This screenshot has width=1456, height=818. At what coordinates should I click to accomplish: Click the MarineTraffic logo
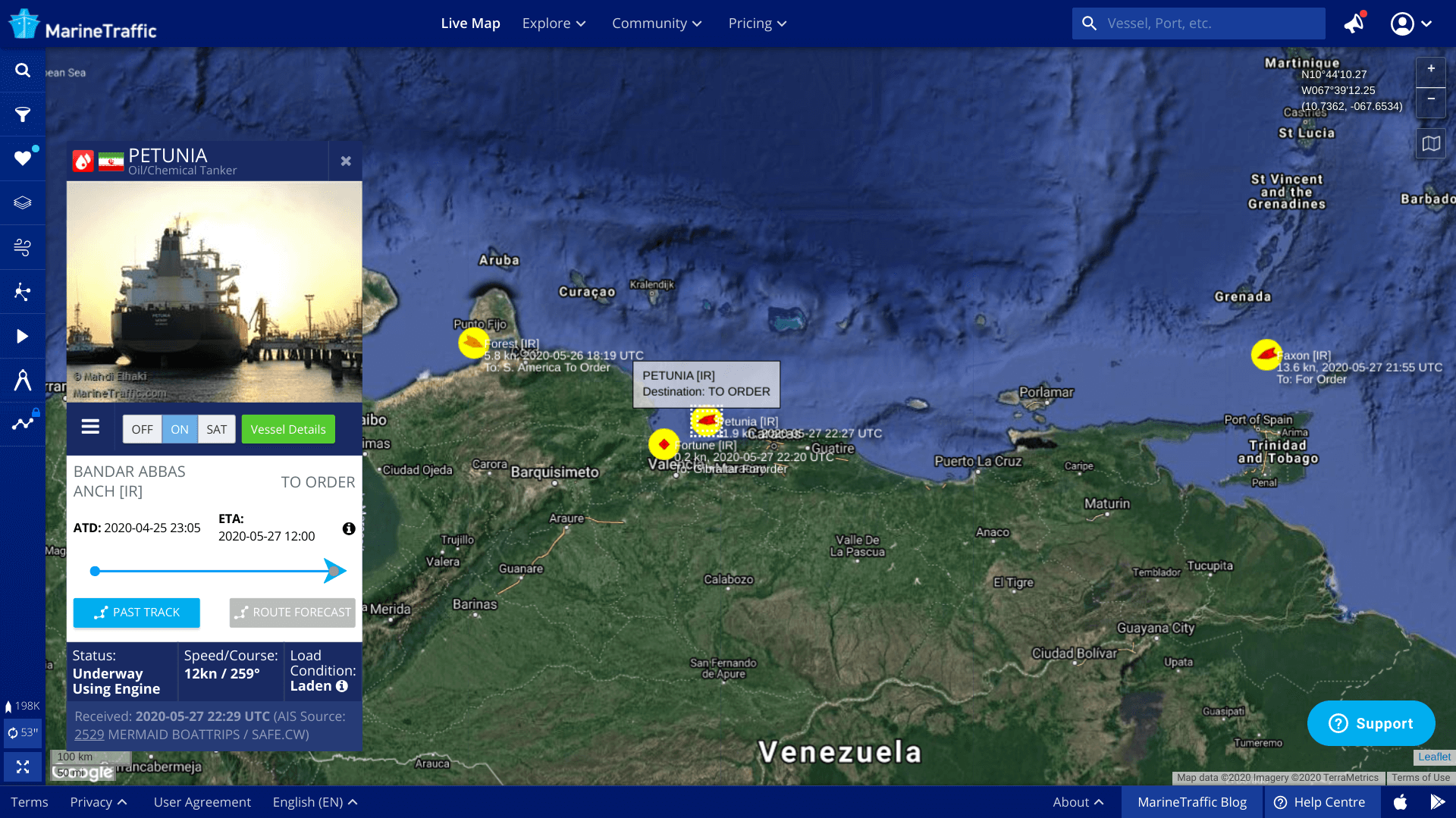click(83, 25)
